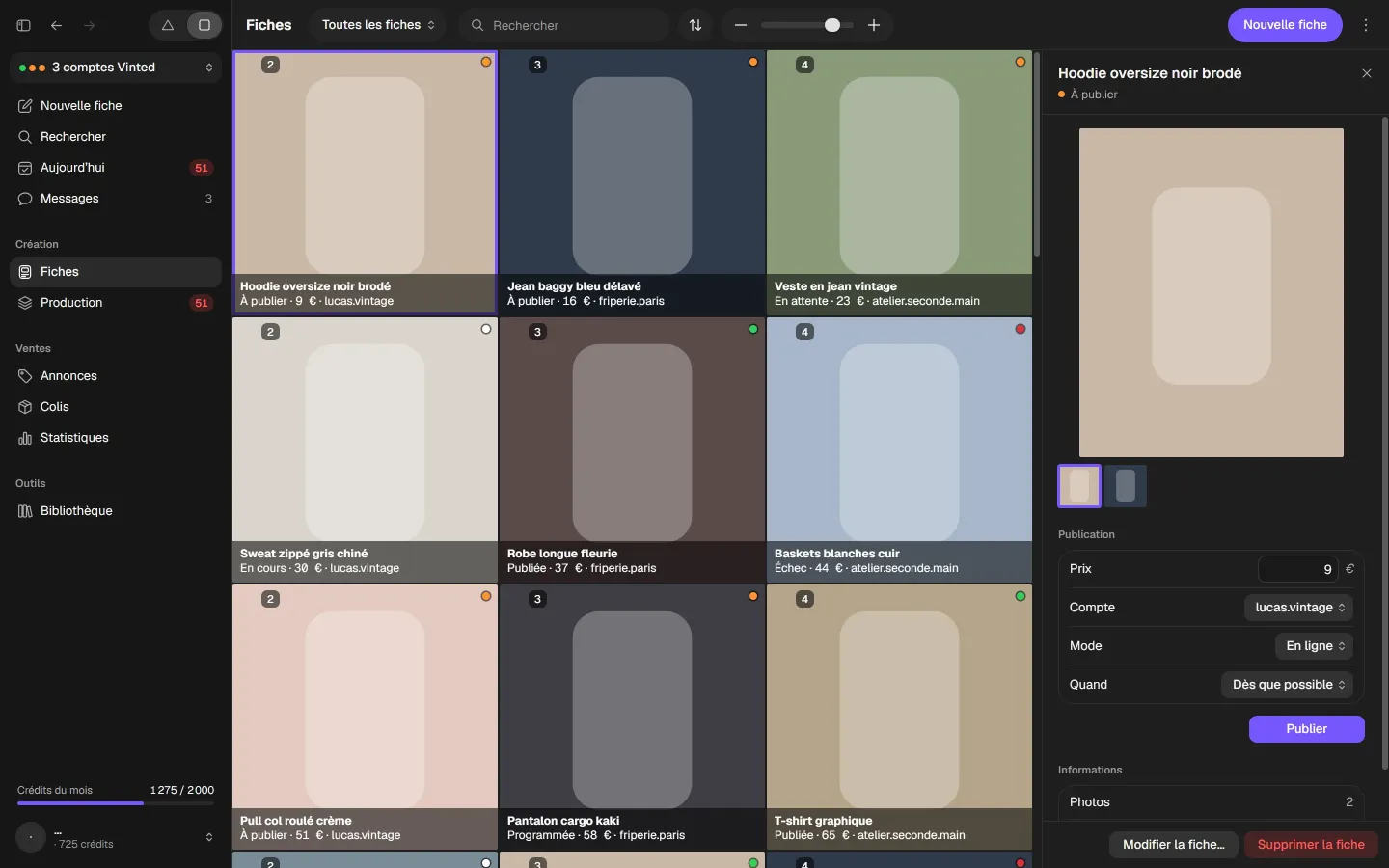The width and height of the screenshot is (1389, 868).
Task: Adjust the thumbnail zoom slider
Action: [807, 25]
